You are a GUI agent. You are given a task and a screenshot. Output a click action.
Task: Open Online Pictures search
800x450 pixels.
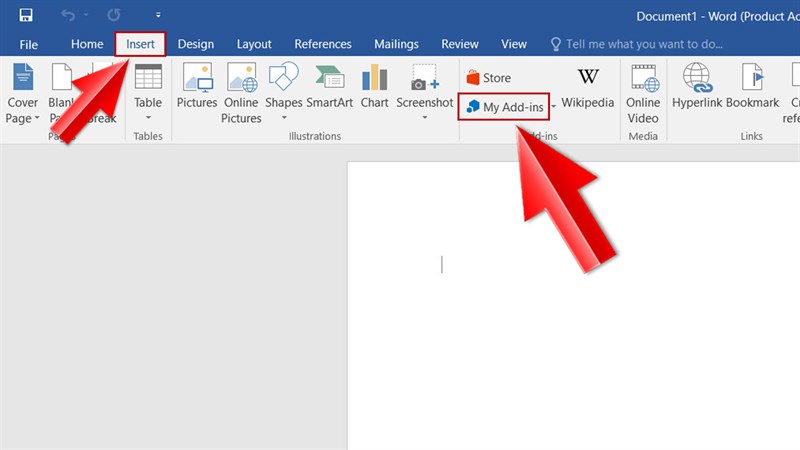click(x=241, y=93)
